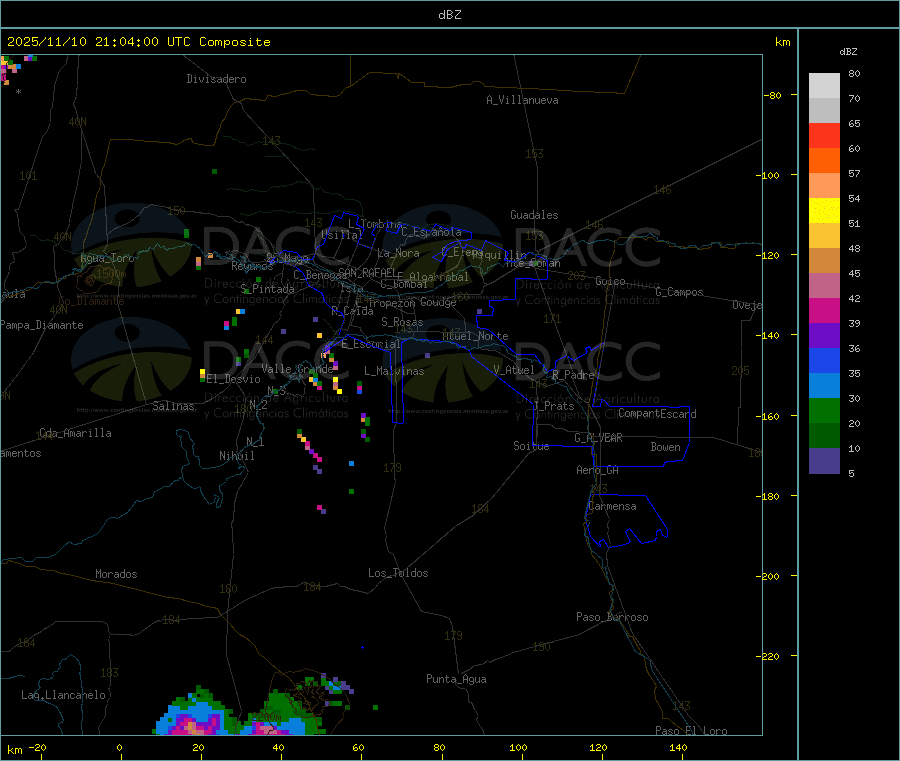Click the 'J_Prats' map label

(x=553, y=406)
